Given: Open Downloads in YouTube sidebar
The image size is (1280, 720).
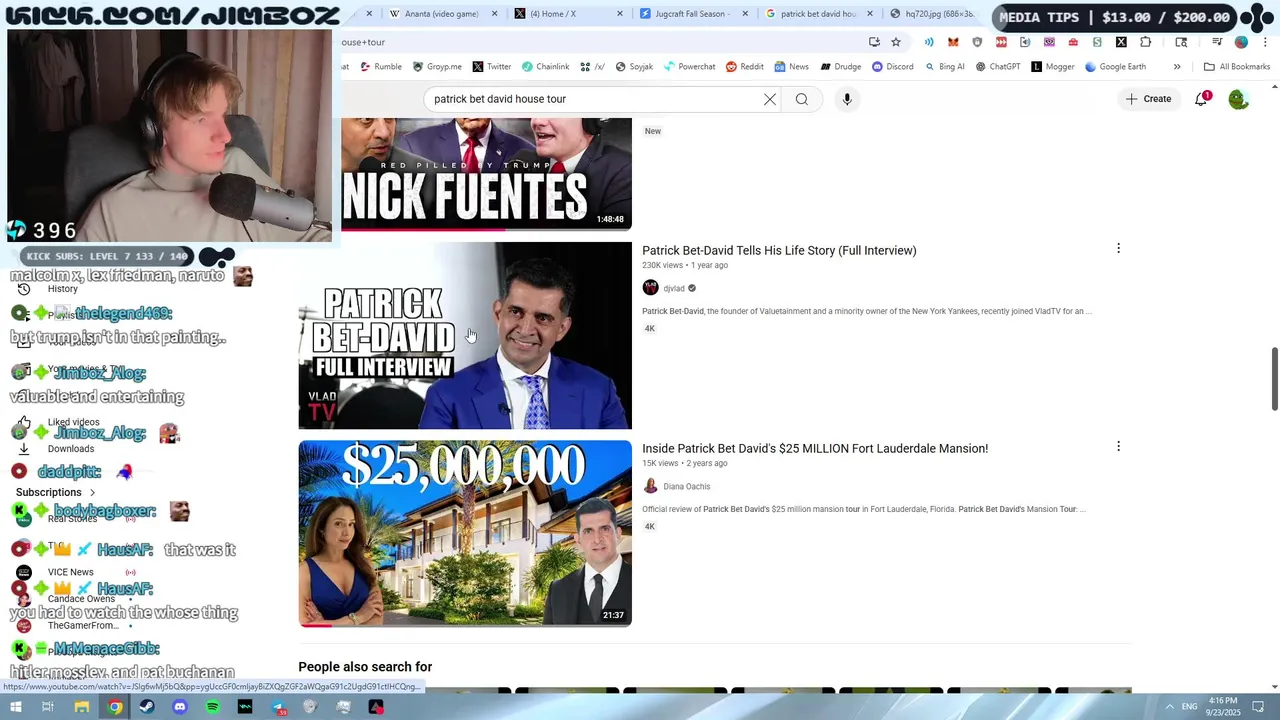Looking at the screenshot, I should click(70, 449).
